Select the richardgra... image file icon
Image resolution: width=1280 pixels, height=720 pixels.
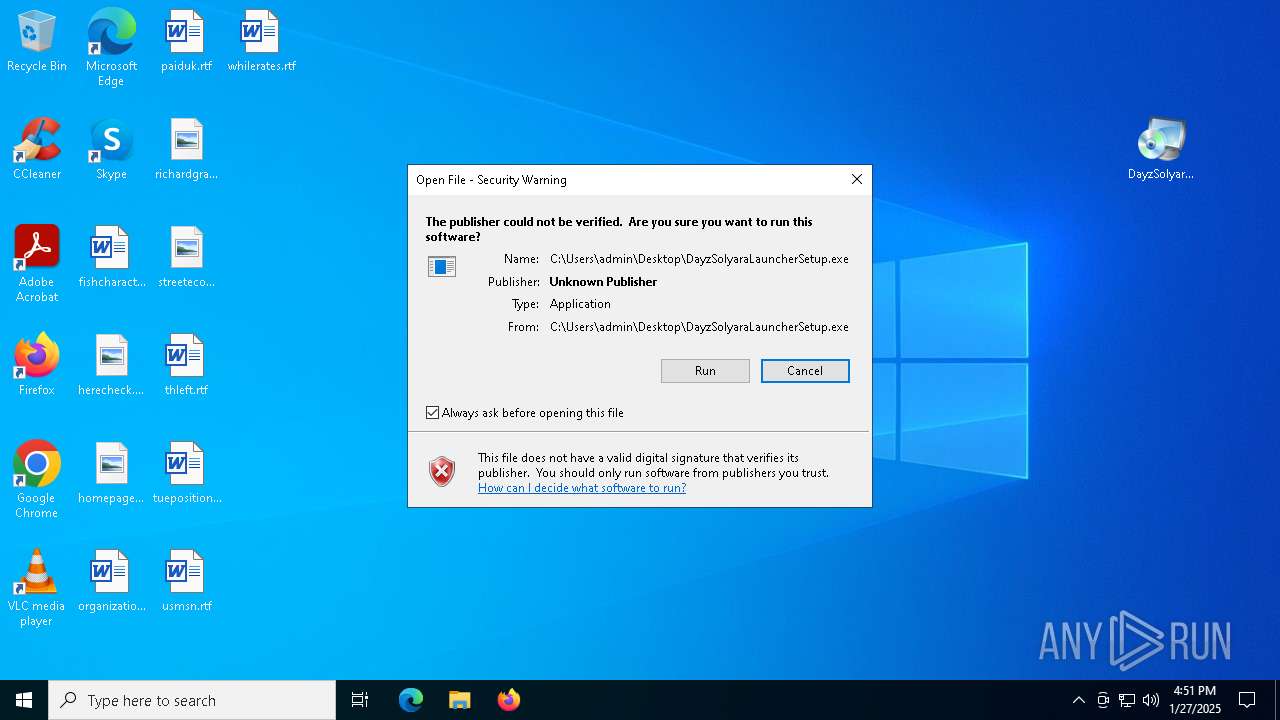tap(186, 149)
